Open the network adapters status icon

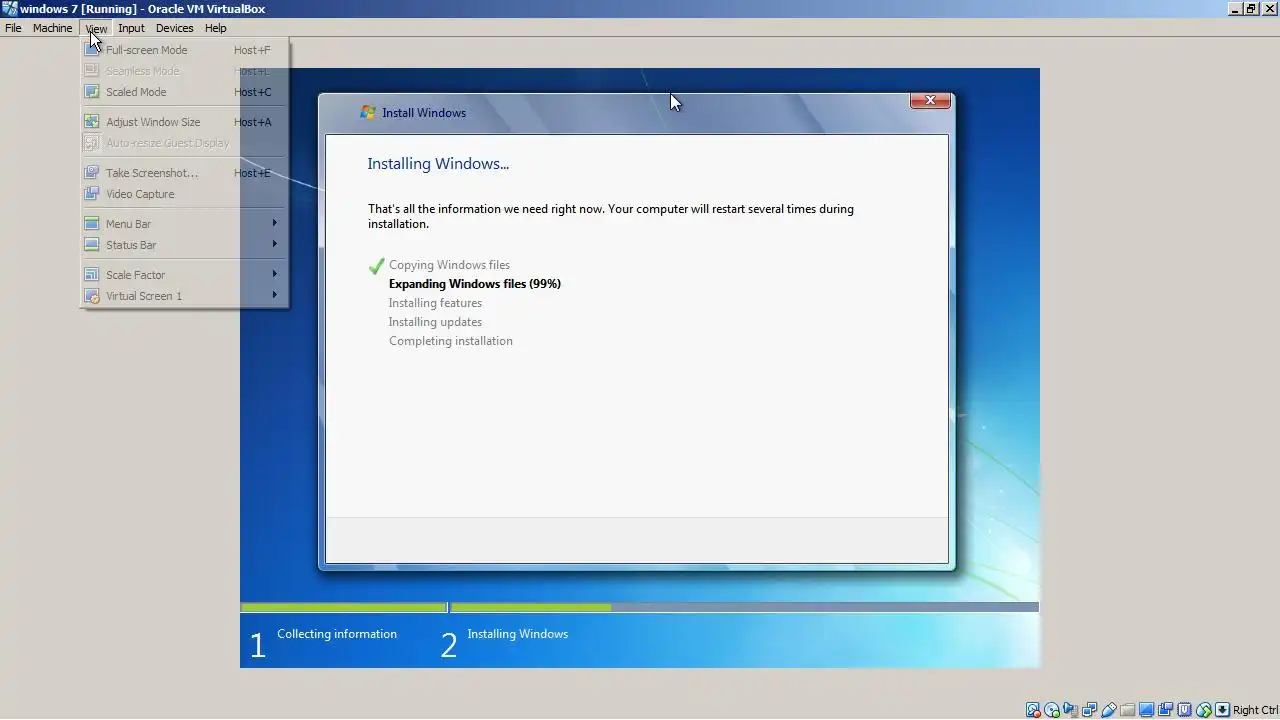[x=1089, y=710]
